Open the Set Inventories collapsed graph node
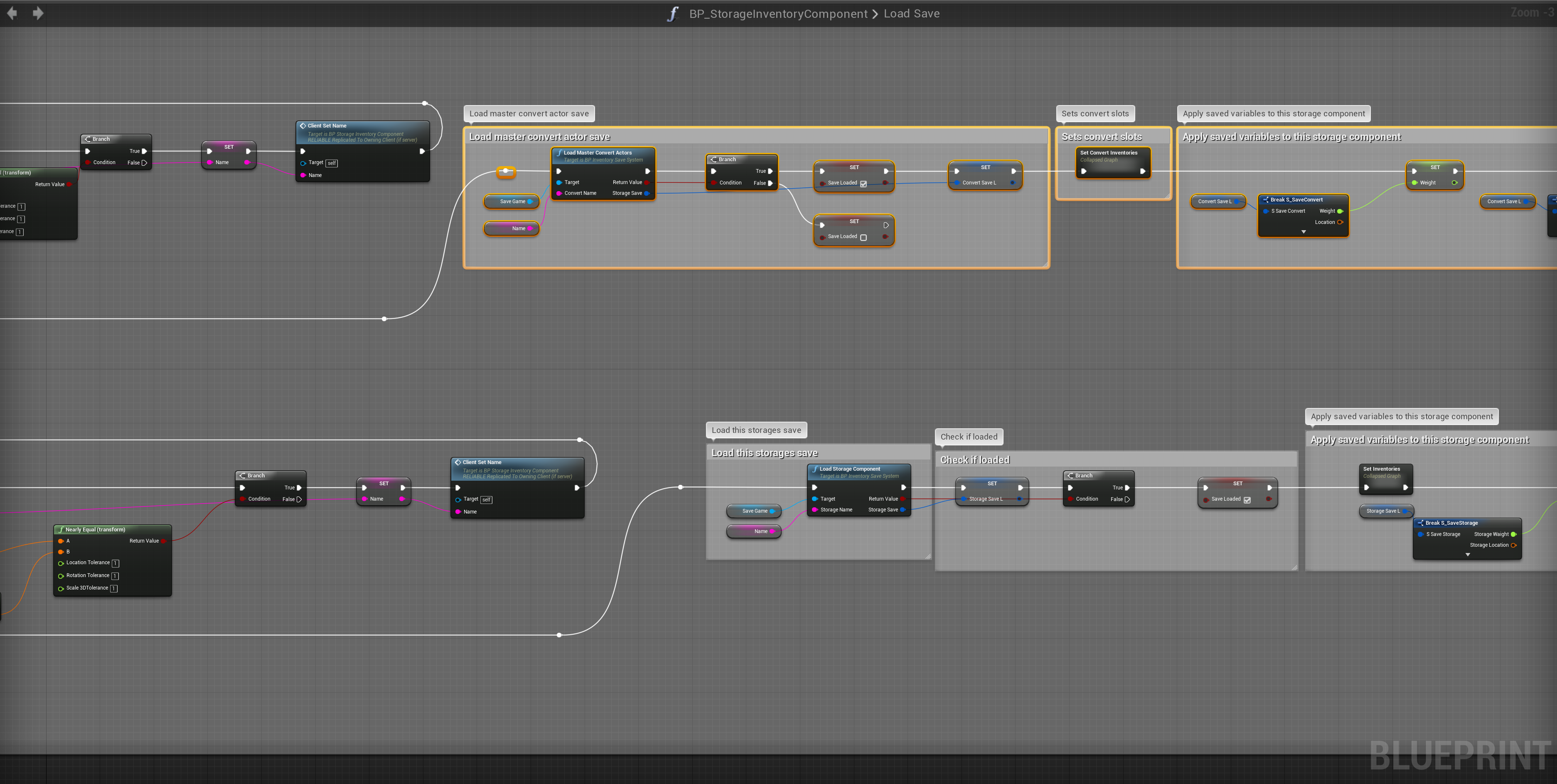This screenshot has width=1557, height=784. (1381, 469)
